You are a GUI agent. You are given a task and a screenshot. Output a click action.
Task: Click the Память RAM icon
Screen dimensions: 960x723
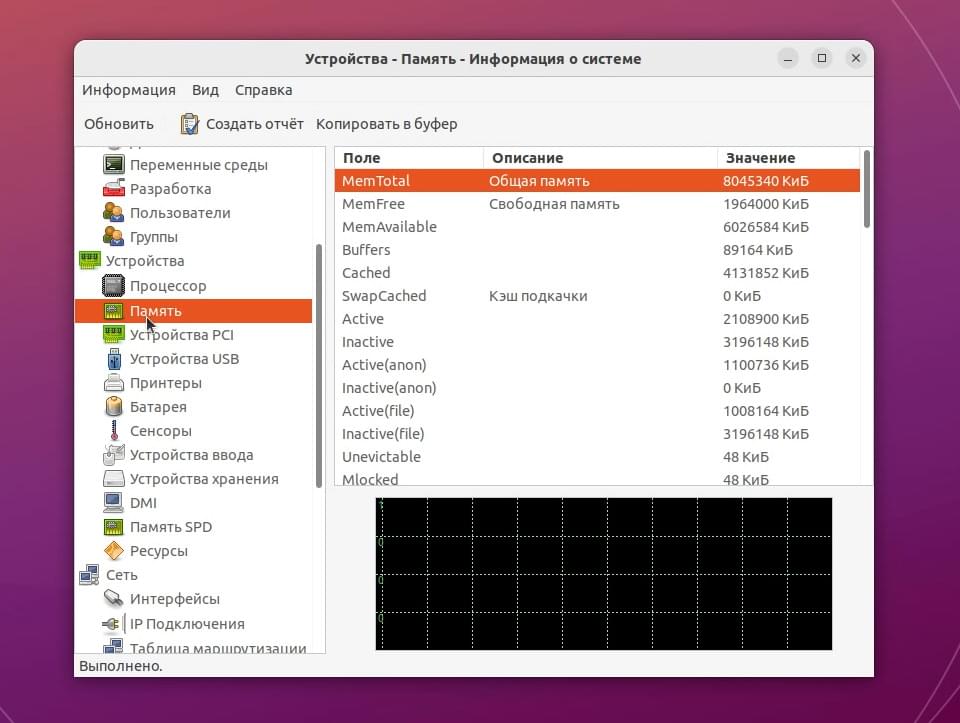pos(114,310)
